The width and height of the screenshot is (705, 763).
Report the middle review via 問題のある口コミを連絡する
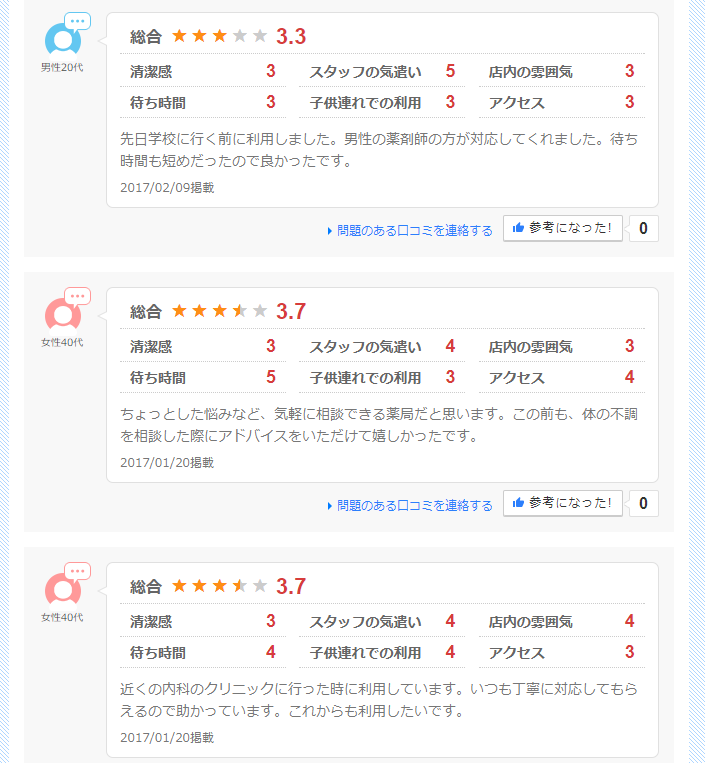pyautogui.click(x=414, y=505)
